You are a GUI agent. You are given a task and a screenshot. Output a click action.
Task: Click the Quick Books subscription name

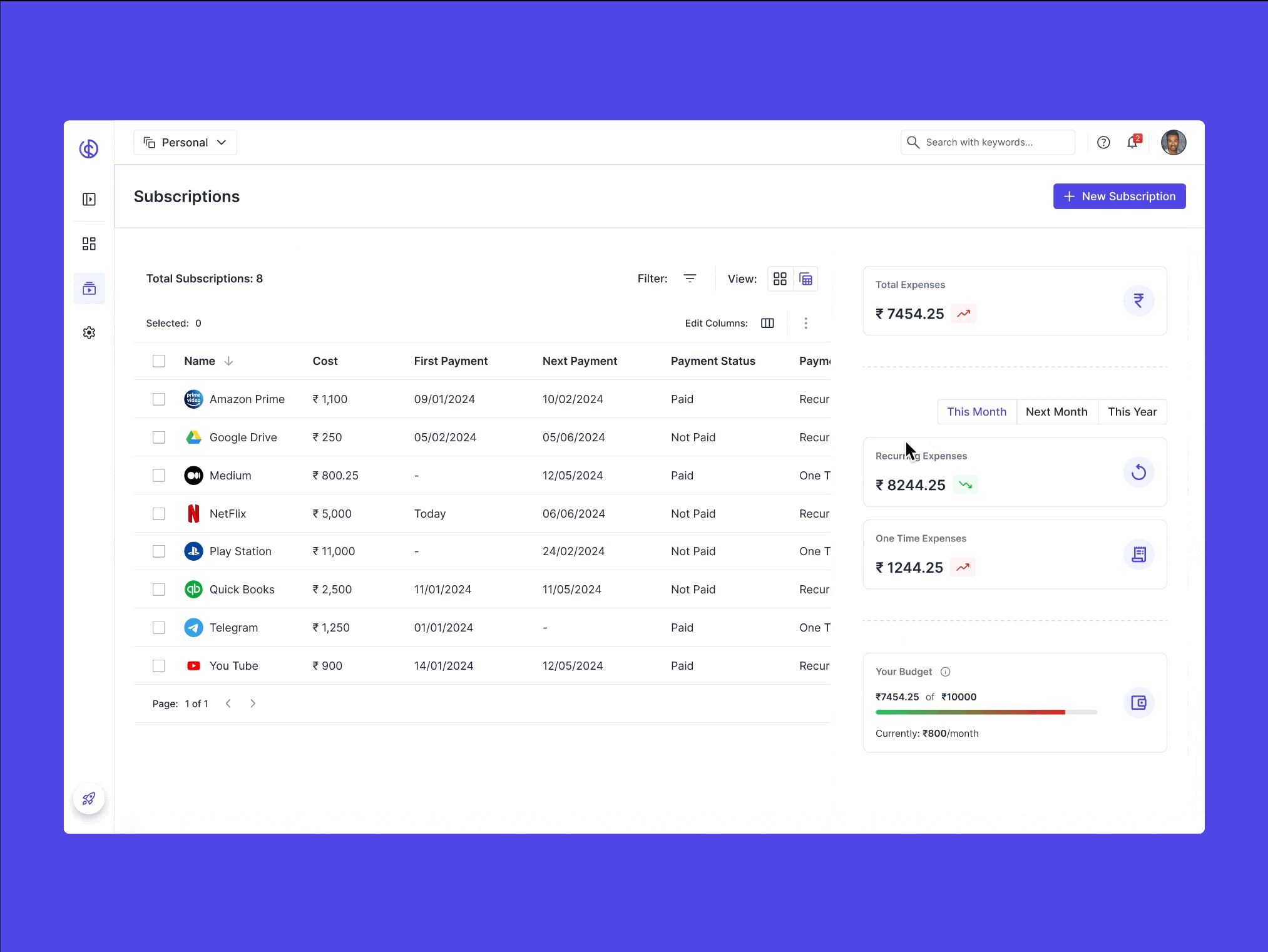[242, 590]
